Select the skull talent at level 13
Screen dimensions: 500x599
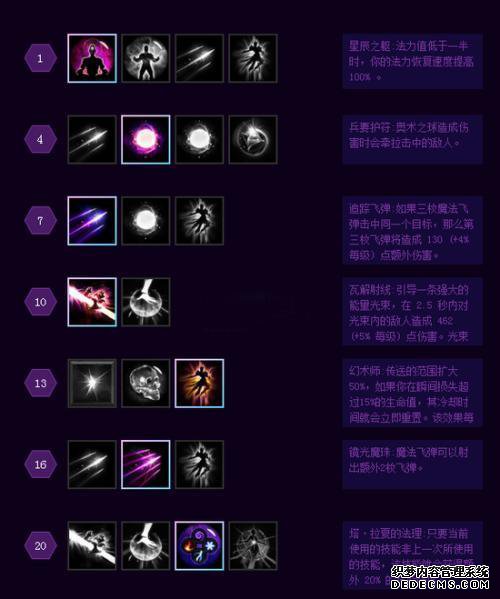[x=146, y=383]
